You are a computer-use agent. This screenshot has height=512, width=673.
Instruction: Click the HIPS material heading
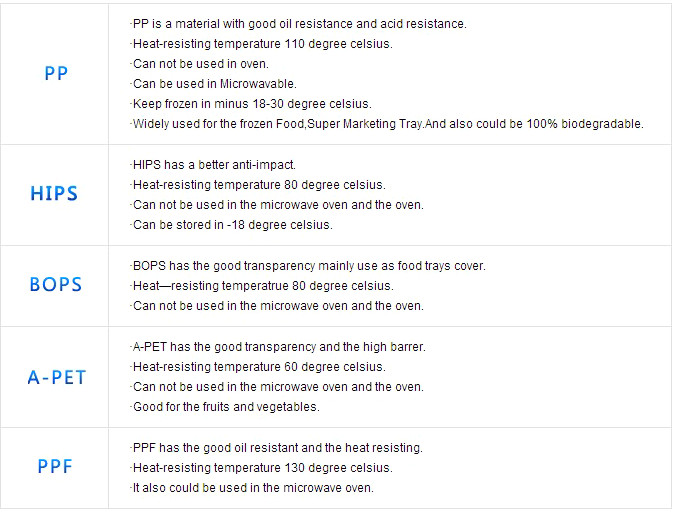point(54,194)
